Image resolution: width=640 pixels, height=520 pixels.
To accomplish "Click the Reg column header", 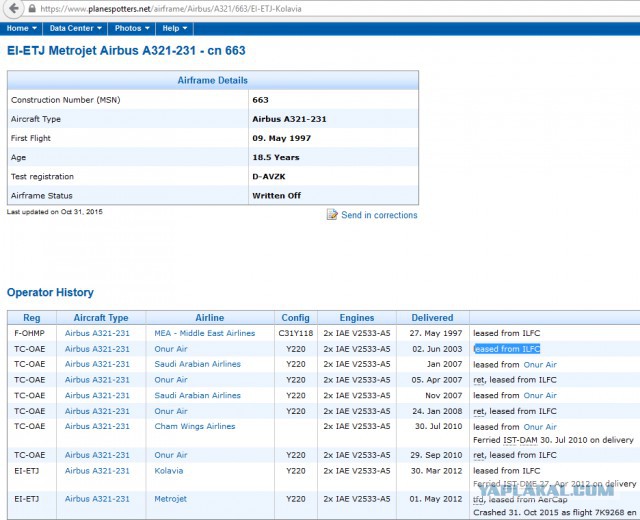I will point(32,318).
